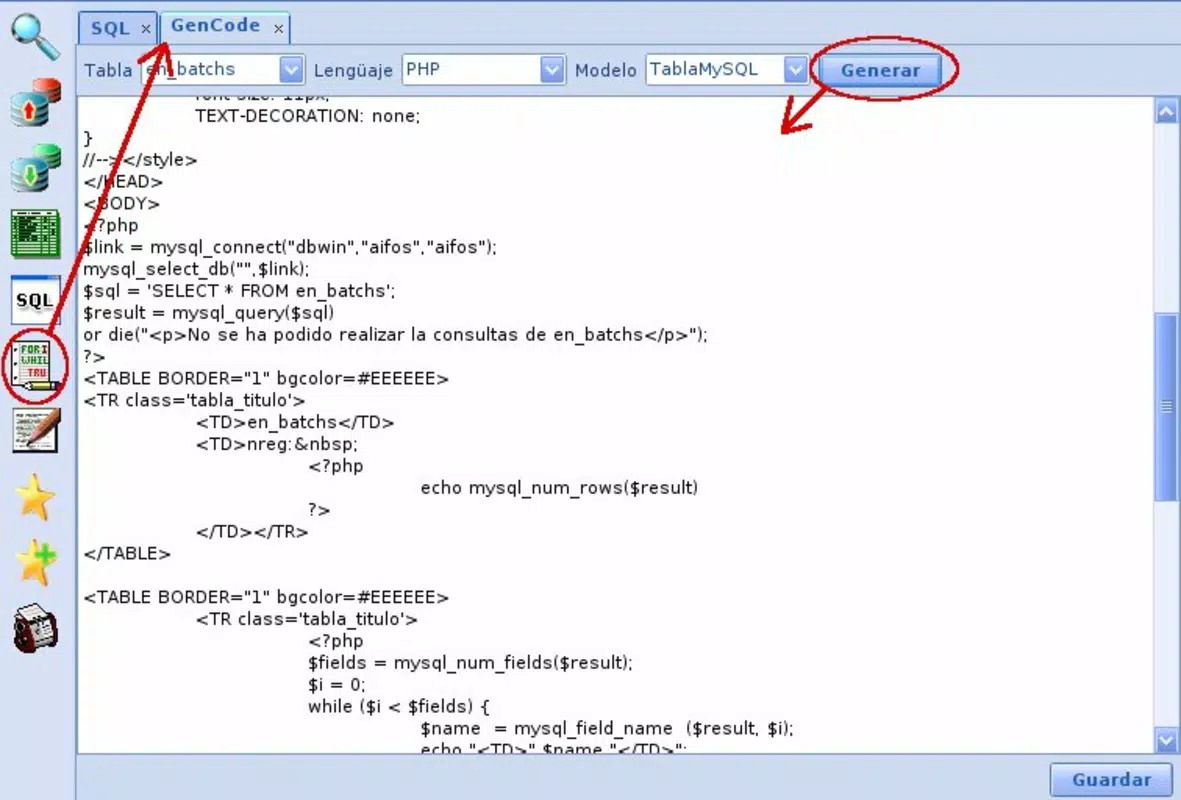Click the 'TEXT-DECORATION: none;' line

pos(307,116)
